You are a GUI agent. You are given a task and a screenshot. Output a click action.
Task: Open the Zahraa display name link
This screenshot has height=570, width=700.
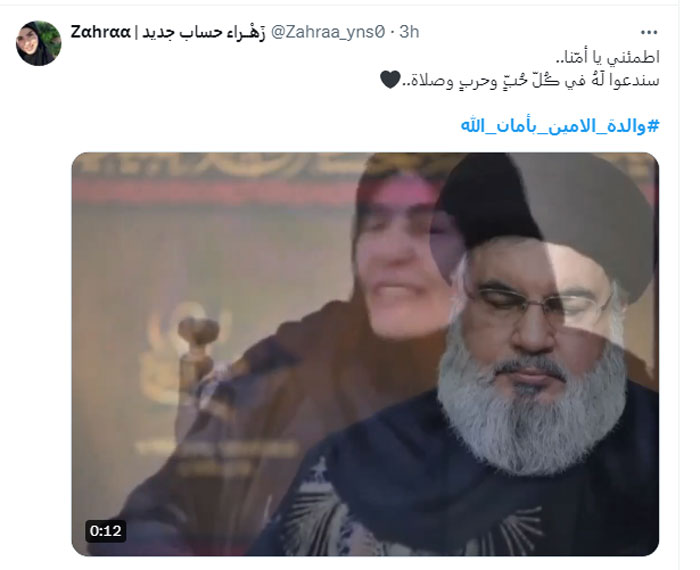100,32
